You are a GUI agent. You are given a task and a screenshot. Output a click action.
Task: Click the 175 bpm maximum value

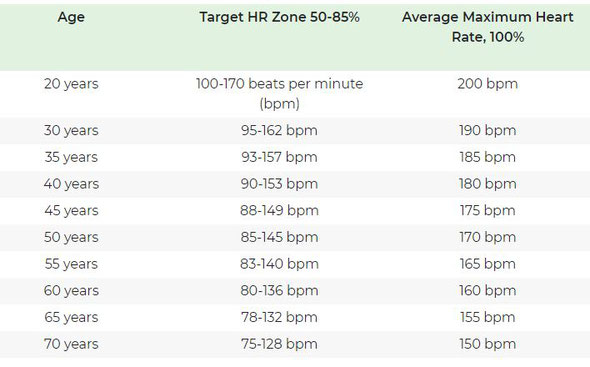click(488, 210)
